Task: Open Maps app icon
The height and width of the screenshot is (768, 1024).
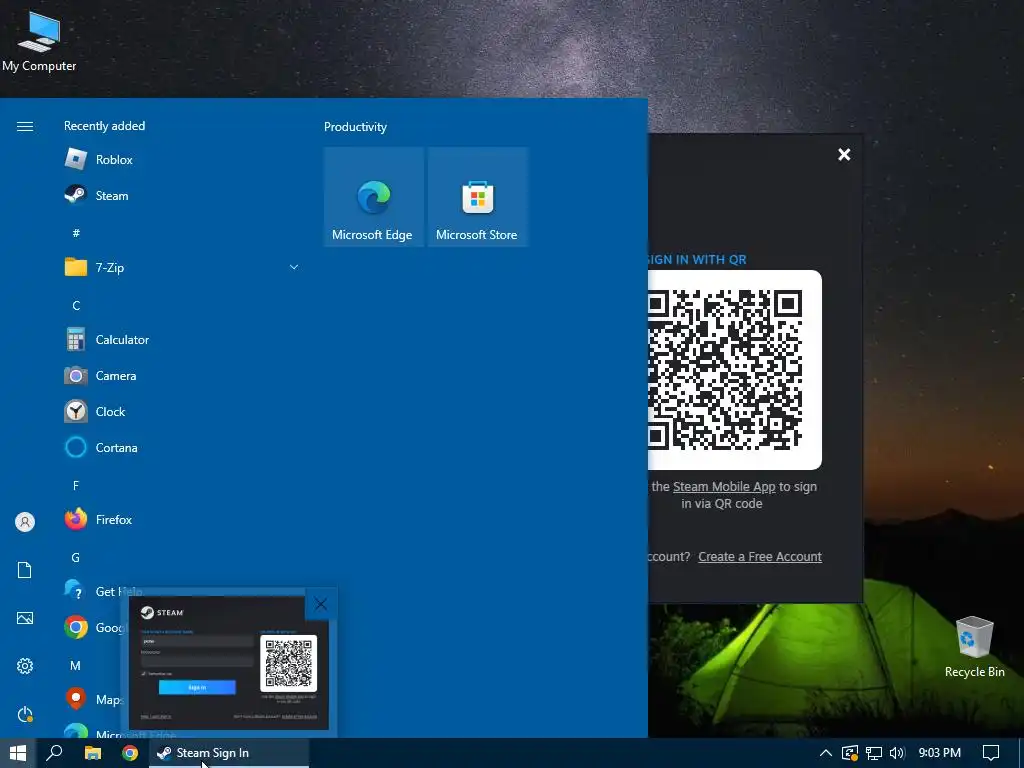Action: 76,699
